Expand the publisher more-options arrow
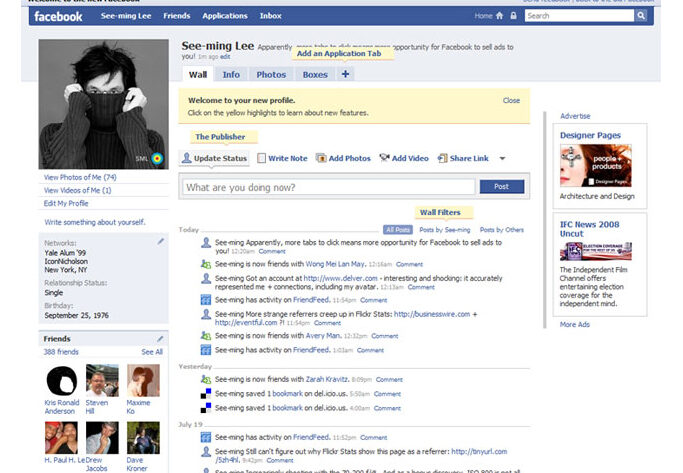The height and width of the screenshot is (473, 683). coord(502,159)
